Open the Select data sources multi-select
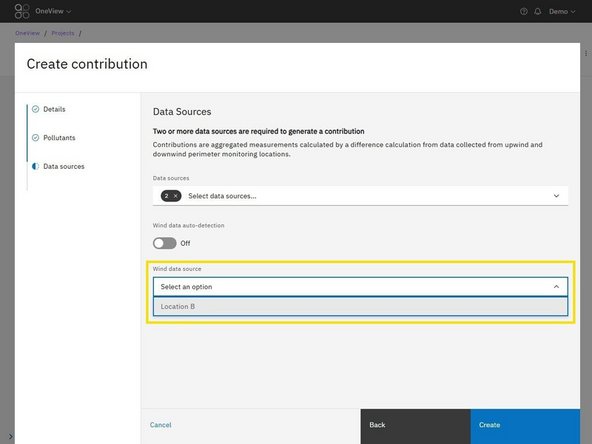Image resolution: width=592 pixels, height=444 pixels. (x=360, y=196)
